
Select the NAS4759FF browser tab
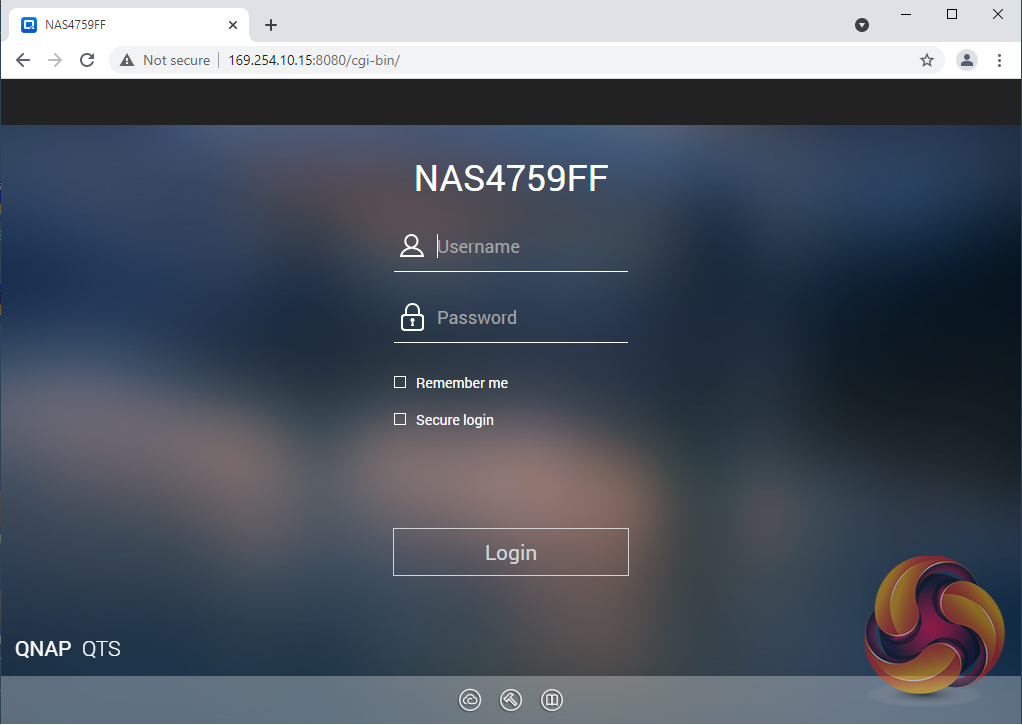pos(129,25)
